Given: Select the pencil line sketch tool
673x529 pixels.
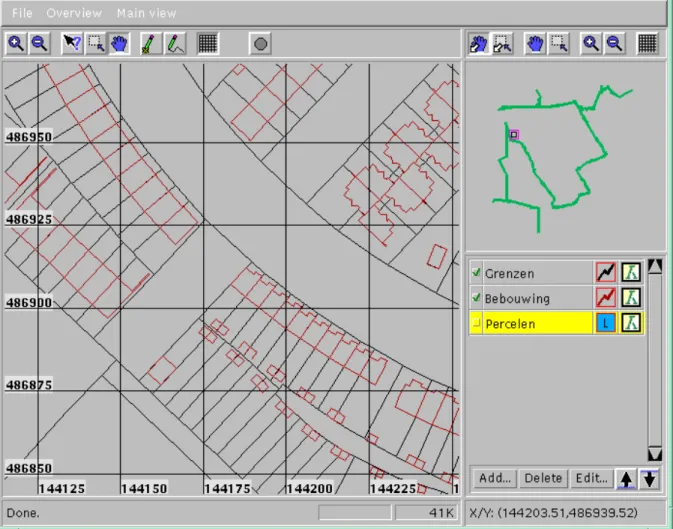Looking at the screenshot, I should [175, 43].
